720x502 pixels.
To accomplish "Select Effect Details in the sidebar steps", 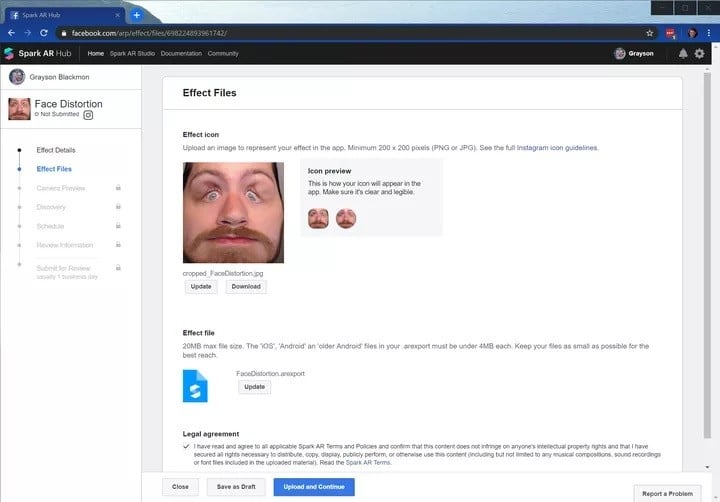I will coord(56,150).
